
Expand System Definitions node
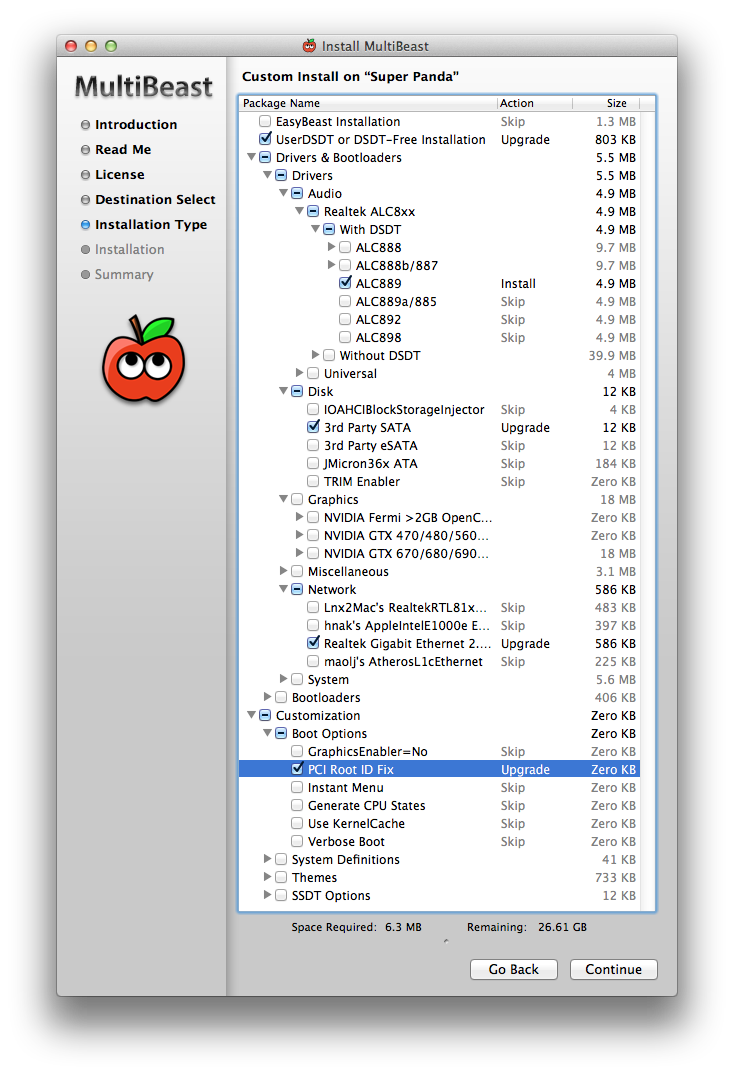268,859
